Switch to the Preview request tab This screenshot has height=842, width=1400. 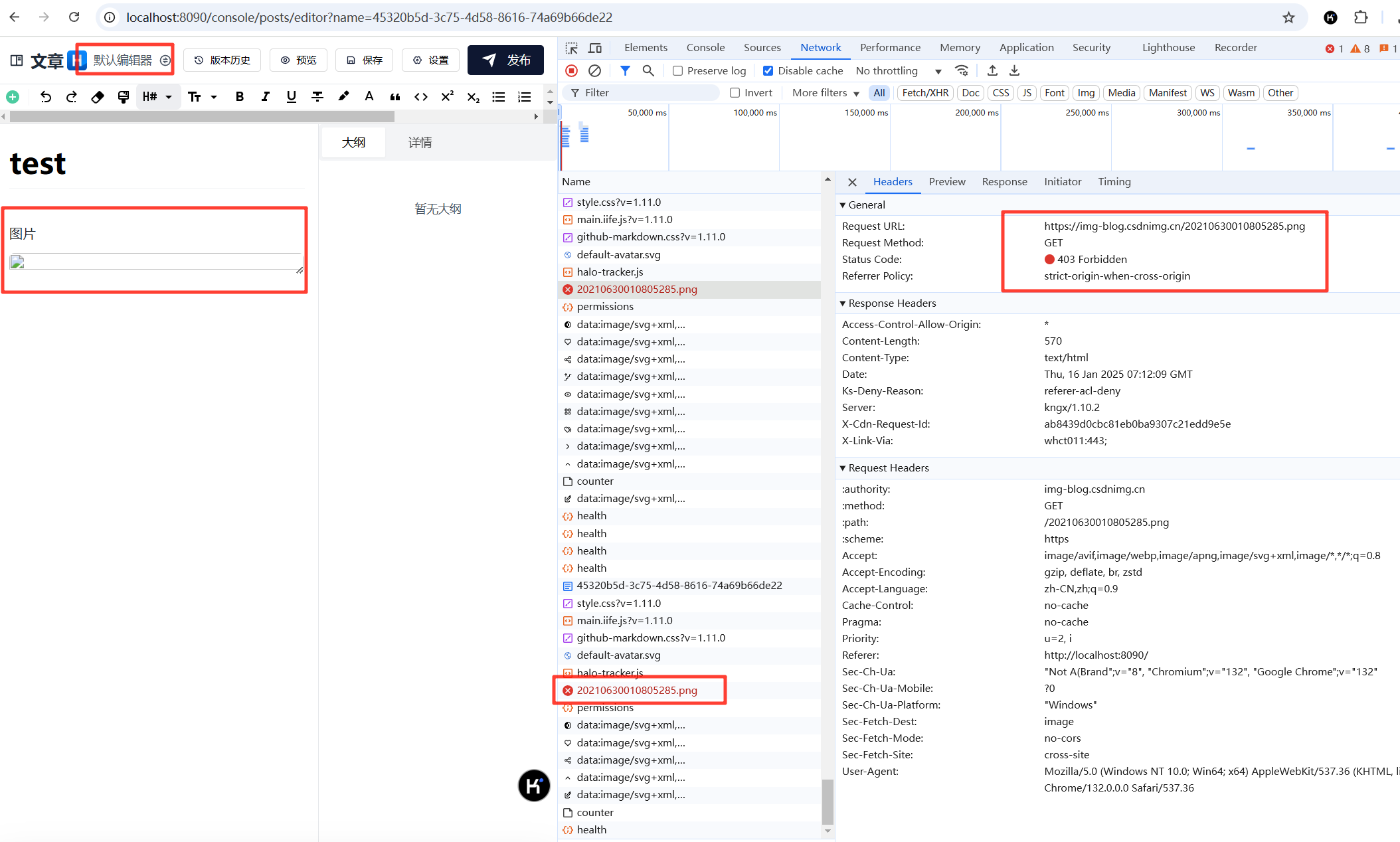click(947, 181)
